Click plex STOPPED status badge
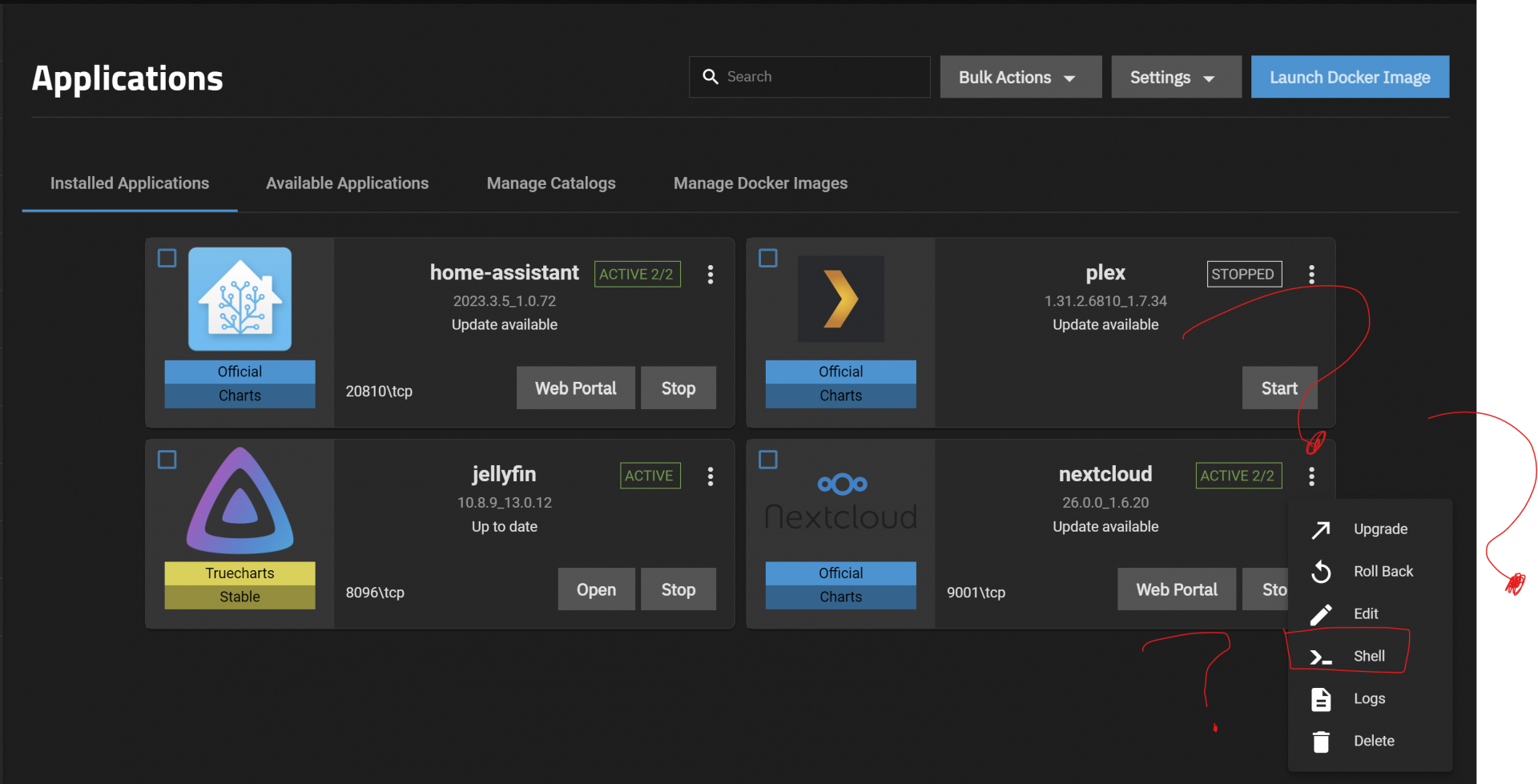Viewport: 1538px width, 784px height. (1244, 275)
